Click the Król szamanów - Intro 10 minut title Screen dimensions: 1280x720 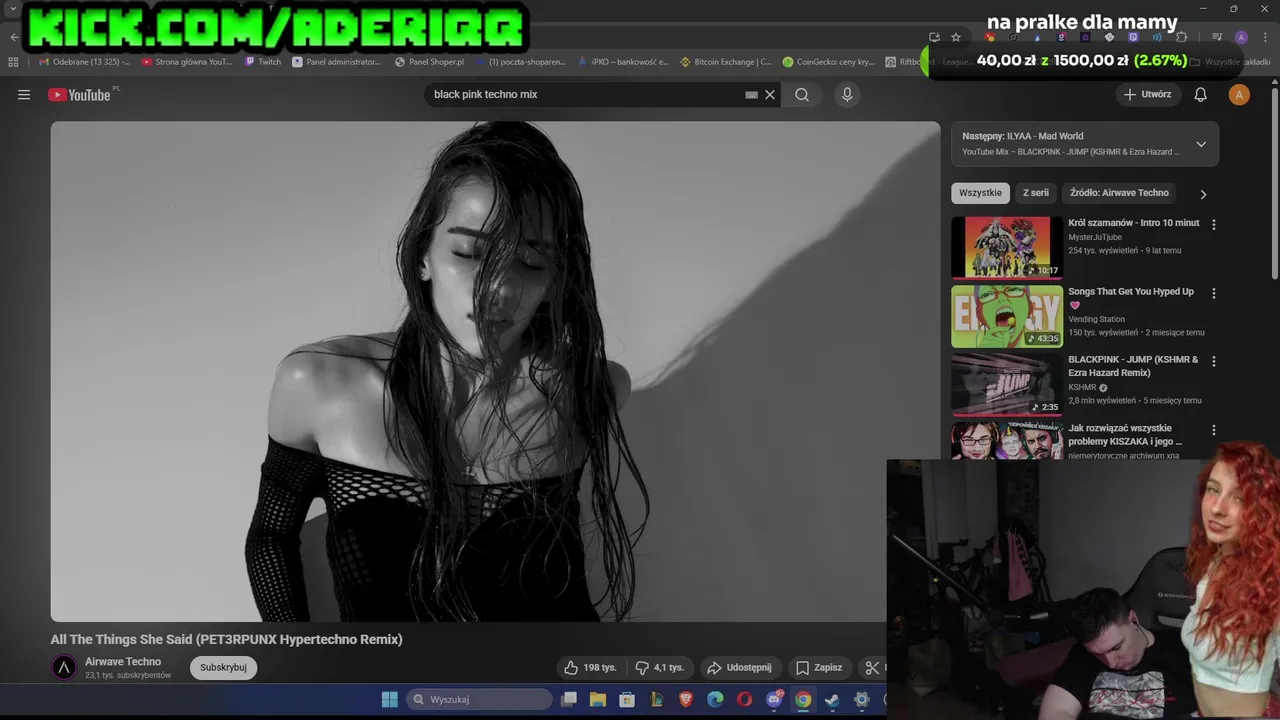1133,223
